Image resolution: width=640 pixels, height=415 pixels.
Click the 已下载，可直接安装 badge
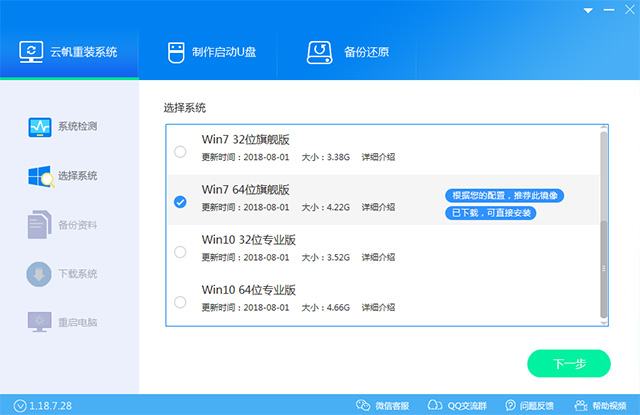pyautogui.click(x=491, y=213)
